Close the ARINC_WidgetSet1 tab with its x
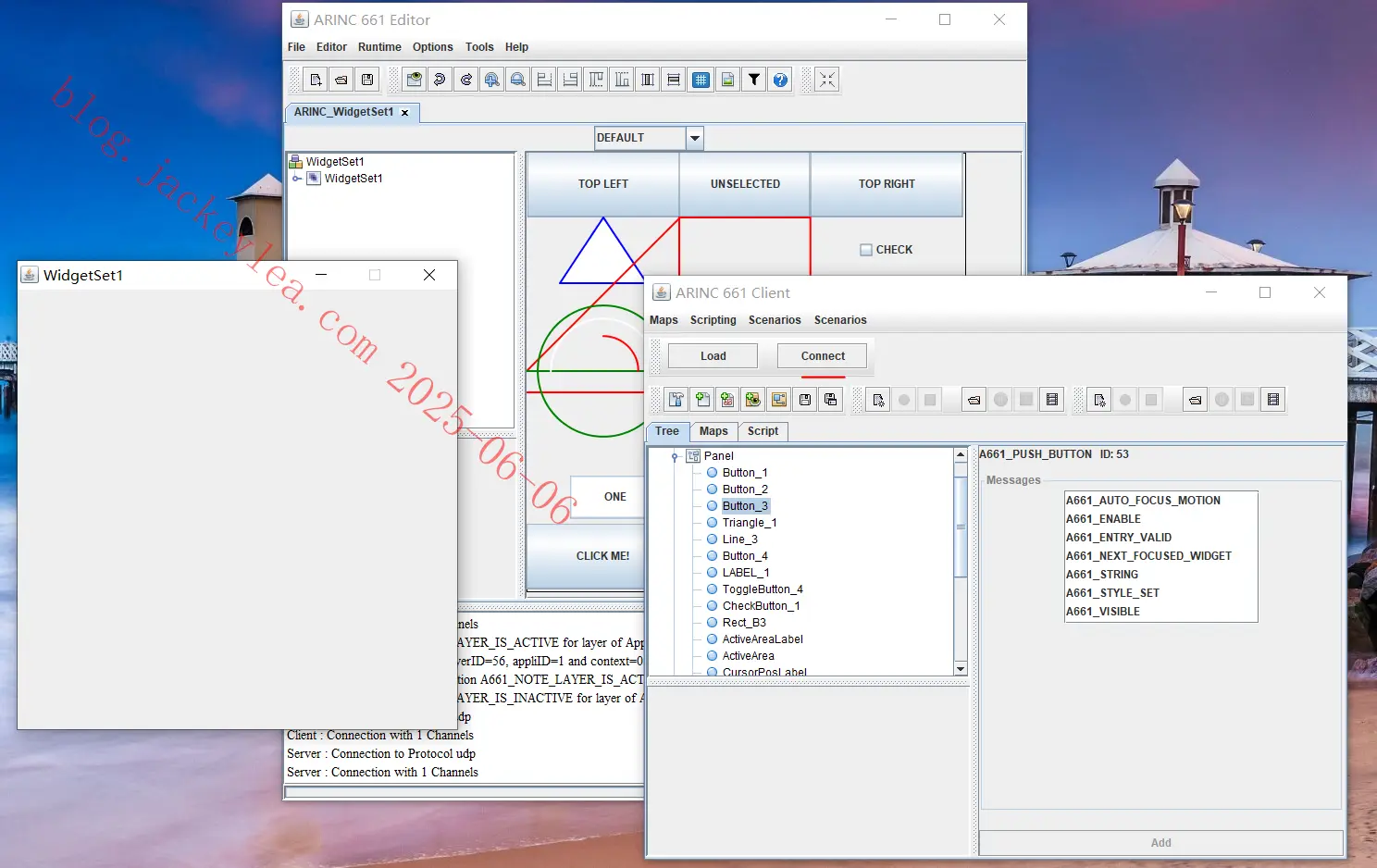The height and width of the screenshot is (868, 1377). coord(404,113)
